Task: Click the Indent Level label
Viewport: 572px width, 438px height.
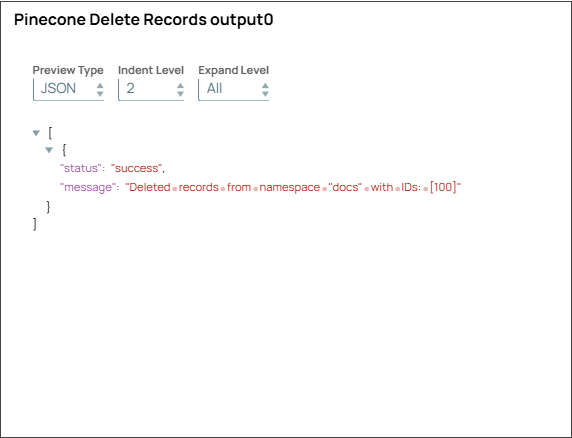Action: point(151,70)
